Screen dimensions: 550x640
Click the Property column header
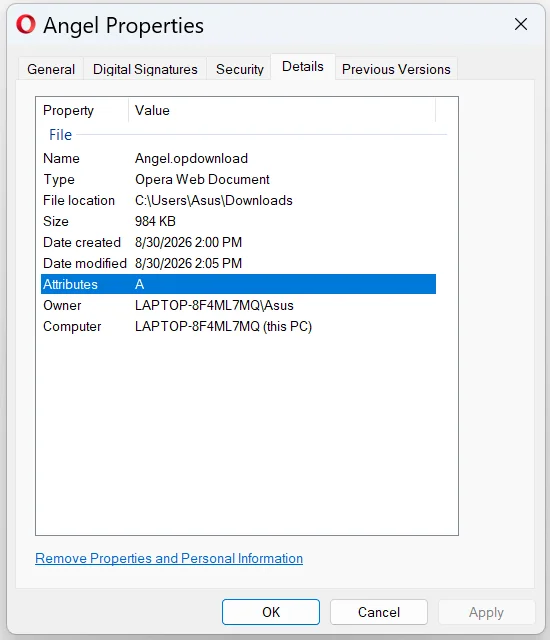point(82,110)
